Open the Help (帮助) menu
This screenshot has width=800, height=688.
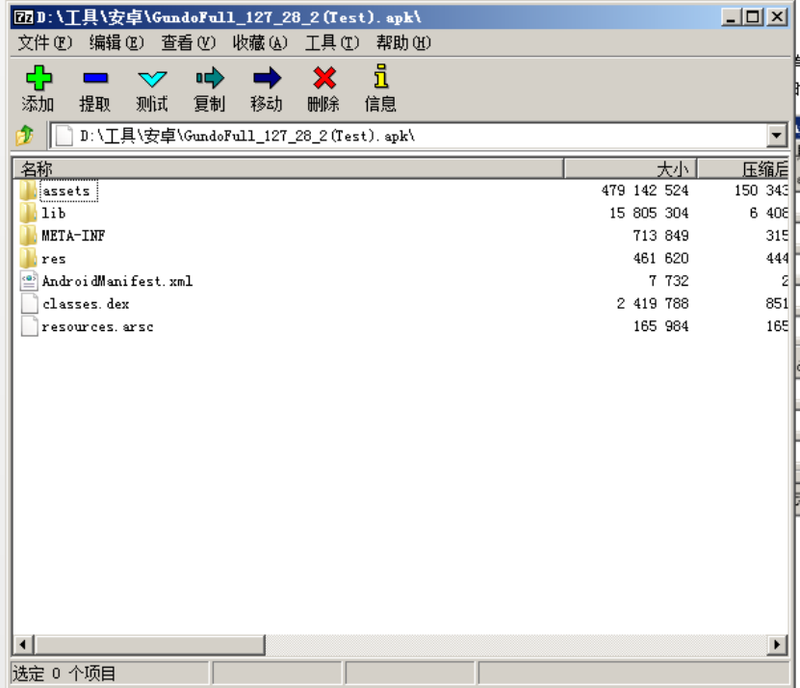(x=403, y=42)
